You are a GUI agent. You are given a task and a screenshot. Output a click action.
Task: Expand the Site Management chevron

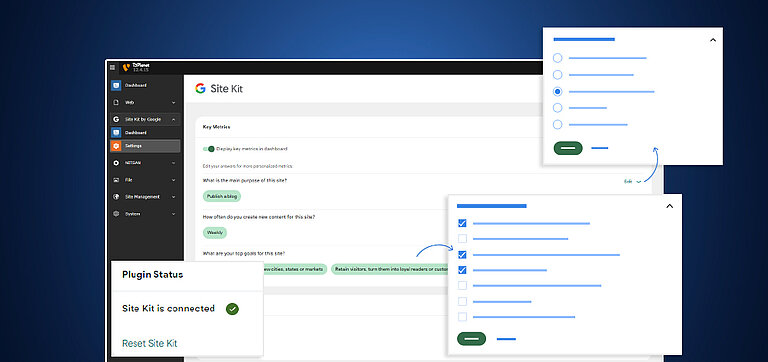point(173,197)
